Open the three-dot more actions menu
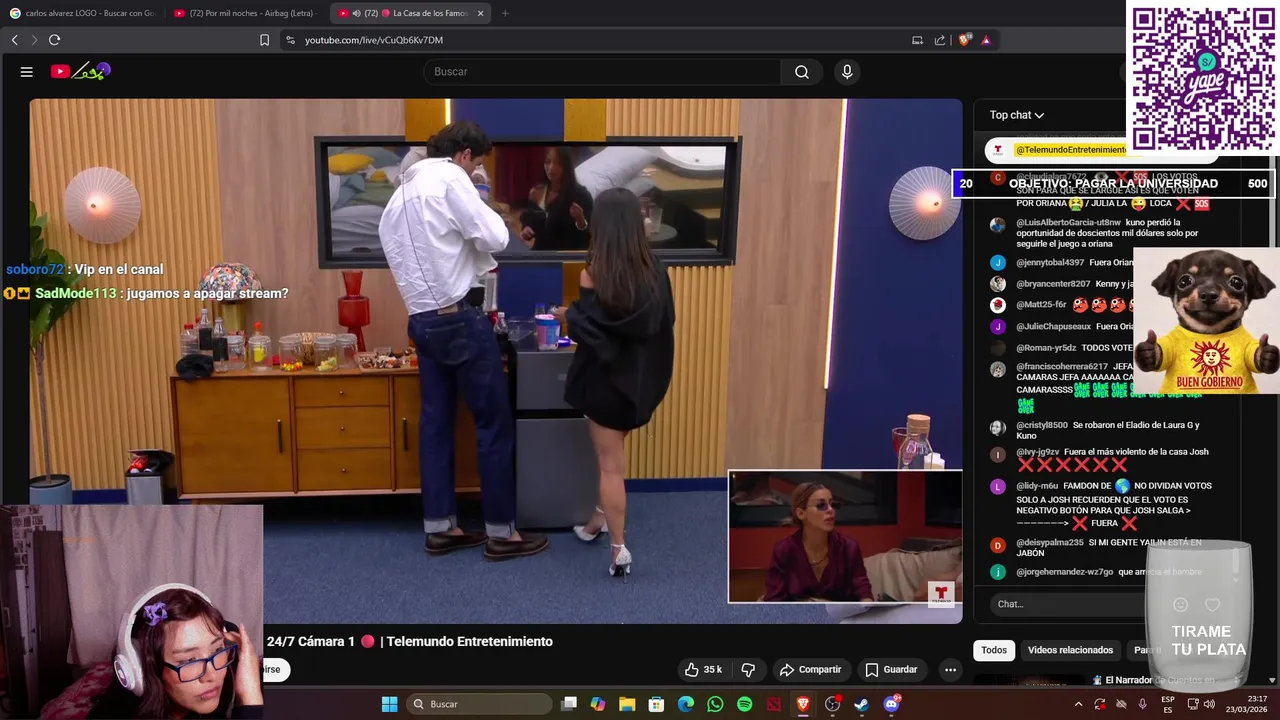 click(x=950, y=669)
